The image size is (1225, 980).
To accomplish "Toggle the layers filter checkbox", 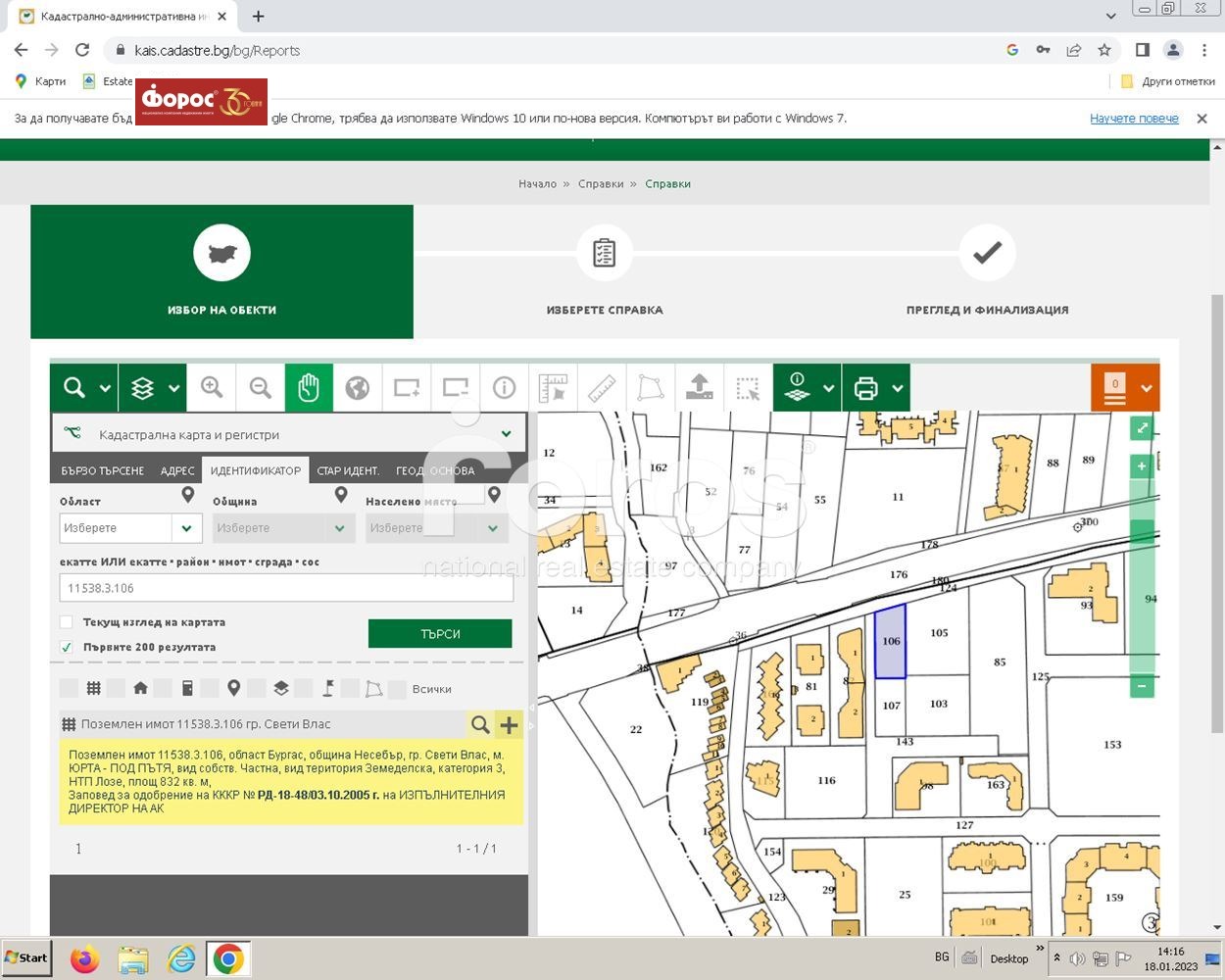I will (x=257, y=689).
